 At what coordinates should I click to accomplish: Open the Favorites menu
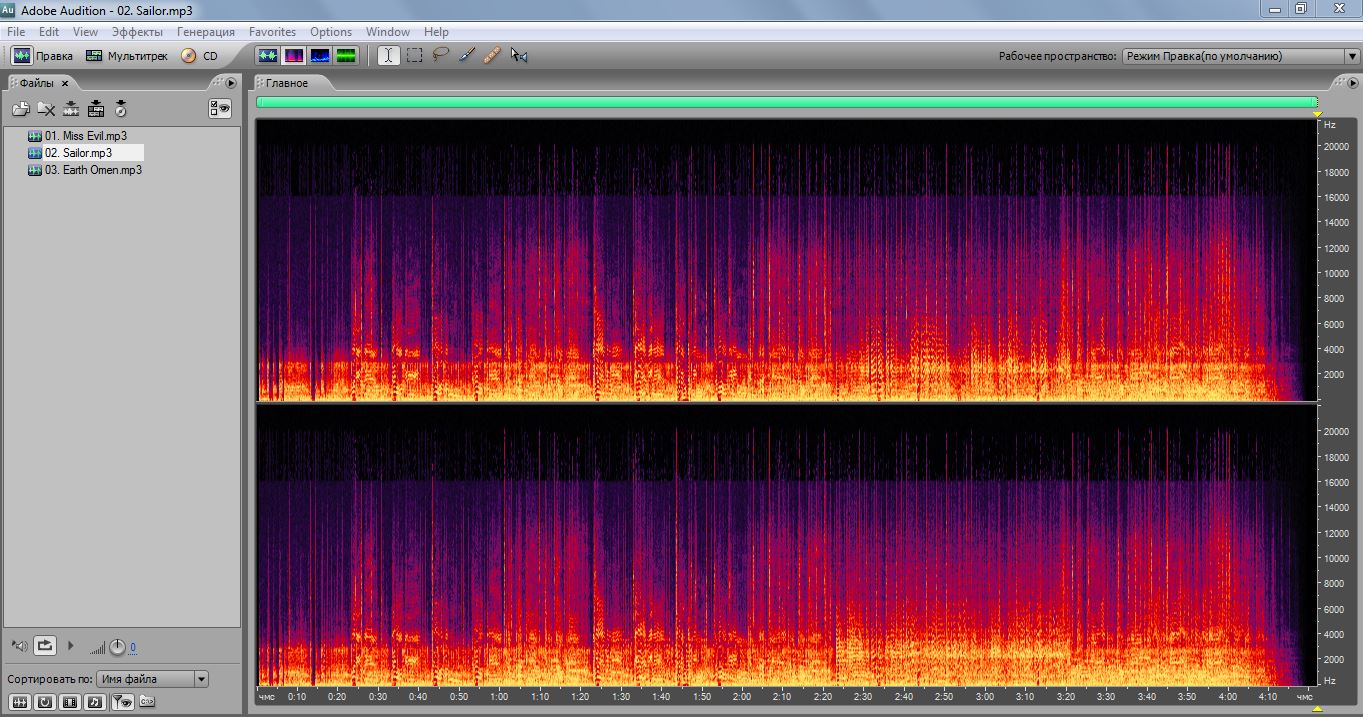[272, 32]
